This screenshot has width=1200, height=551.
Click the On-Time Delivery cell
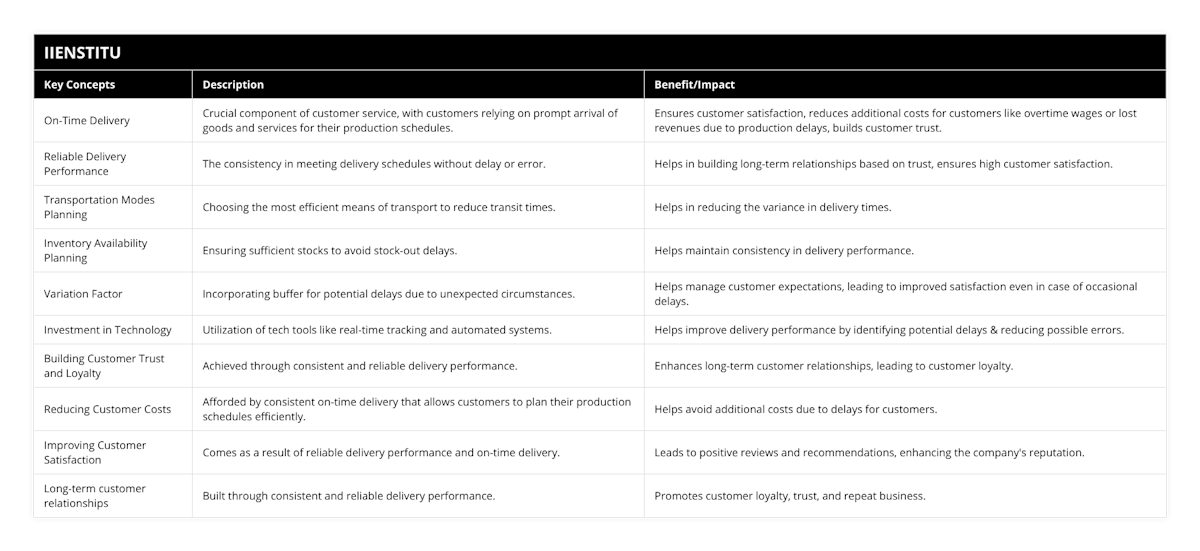pyautogui.click(x=113, y=120)
